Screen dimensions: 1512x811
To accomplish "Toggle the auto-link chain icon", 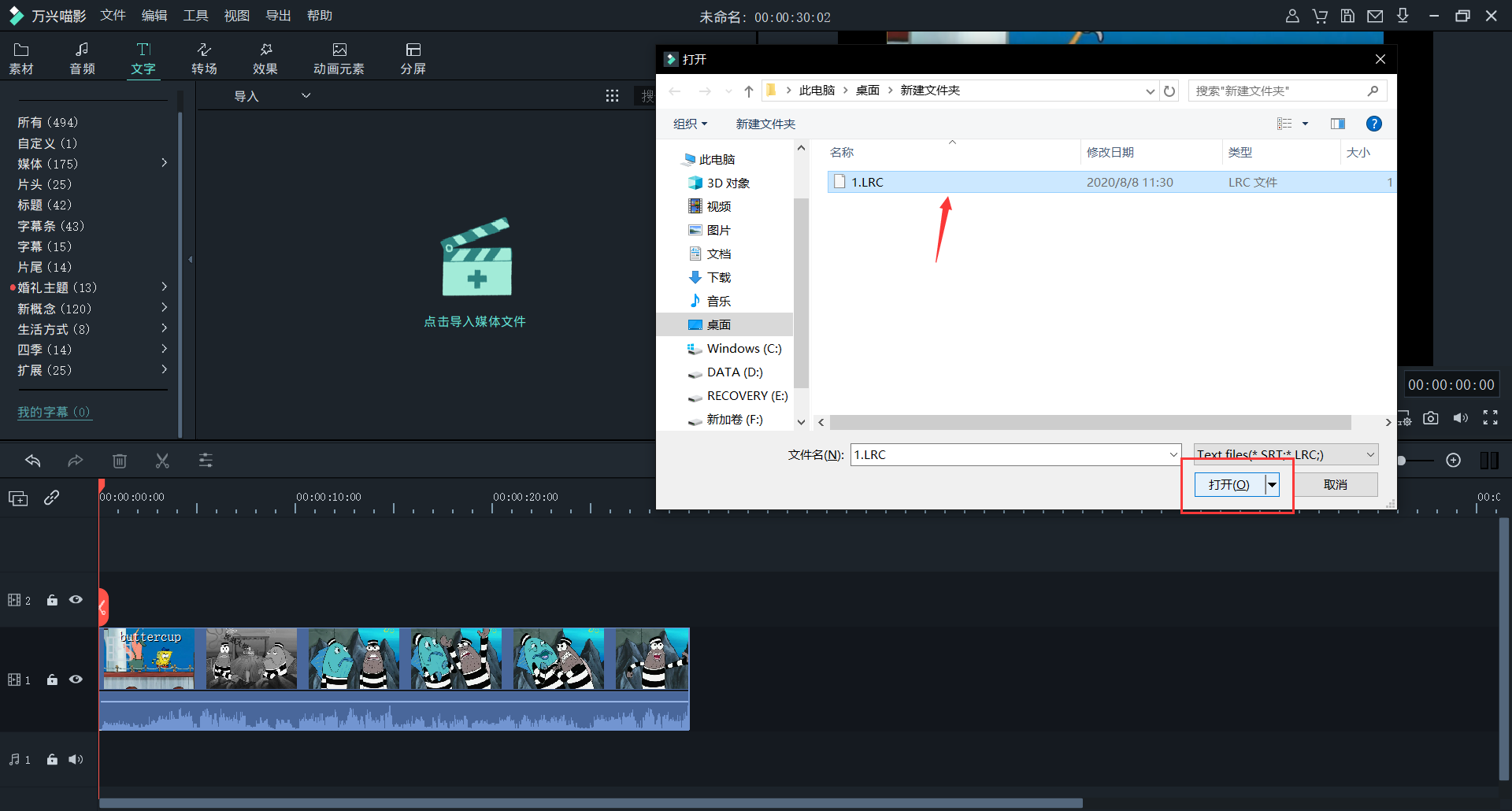I will [52, 498].
